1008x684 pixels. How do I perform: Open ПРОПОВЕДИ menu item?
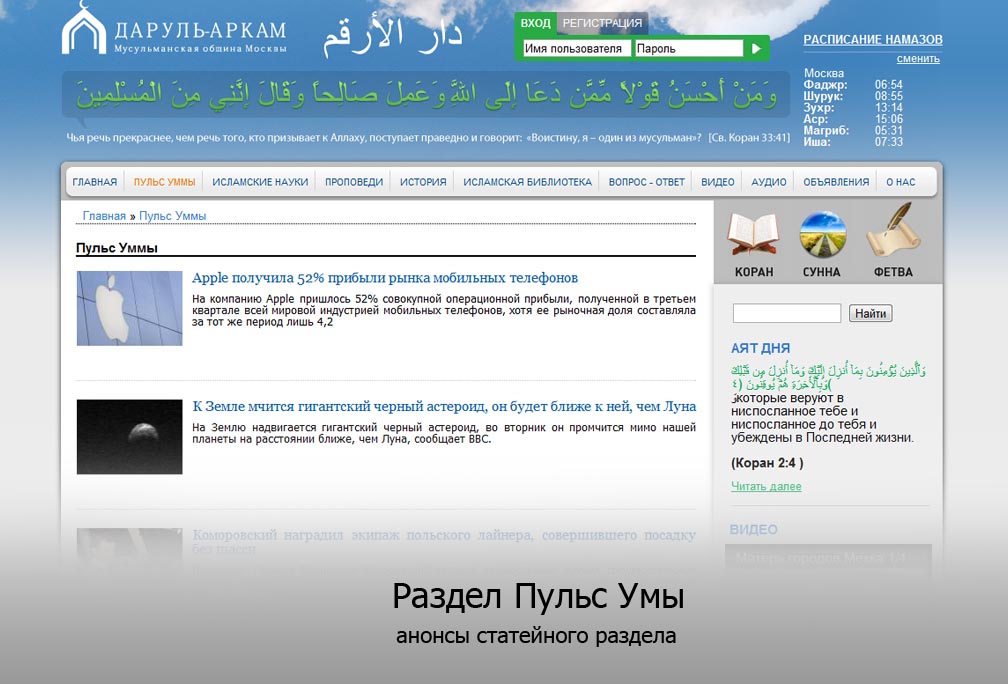click(x=354, y=183)
